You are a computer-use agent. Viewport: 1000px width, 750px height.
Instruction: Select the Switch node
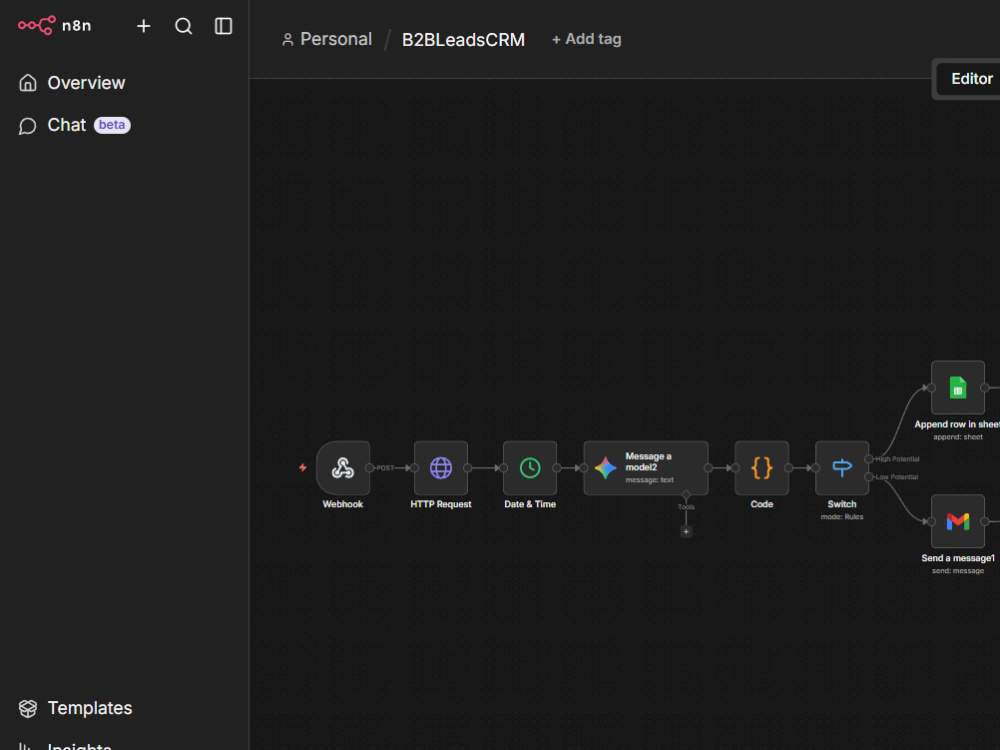842,467
